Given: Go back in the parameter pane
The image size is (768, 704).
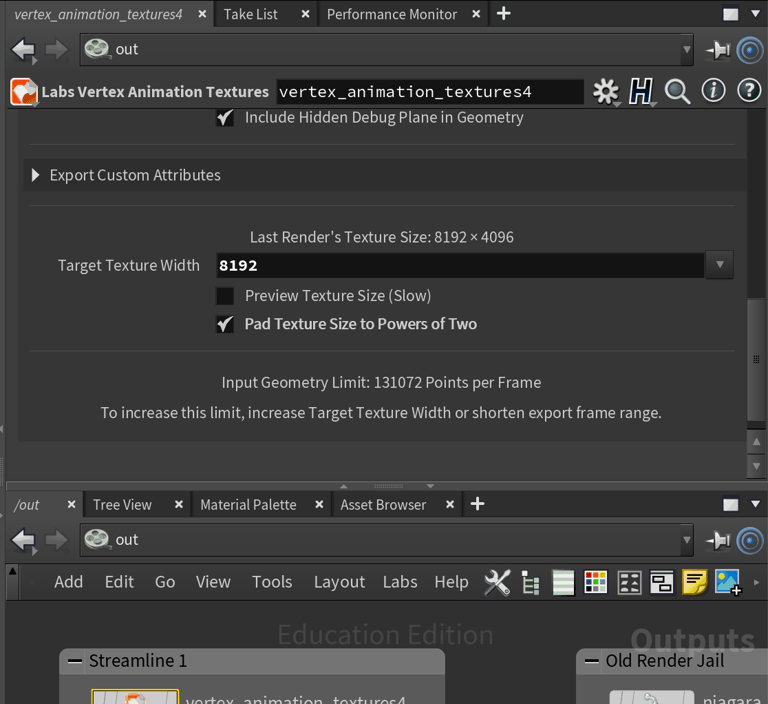Looking at the screenshot, I should tap(24, 50).
